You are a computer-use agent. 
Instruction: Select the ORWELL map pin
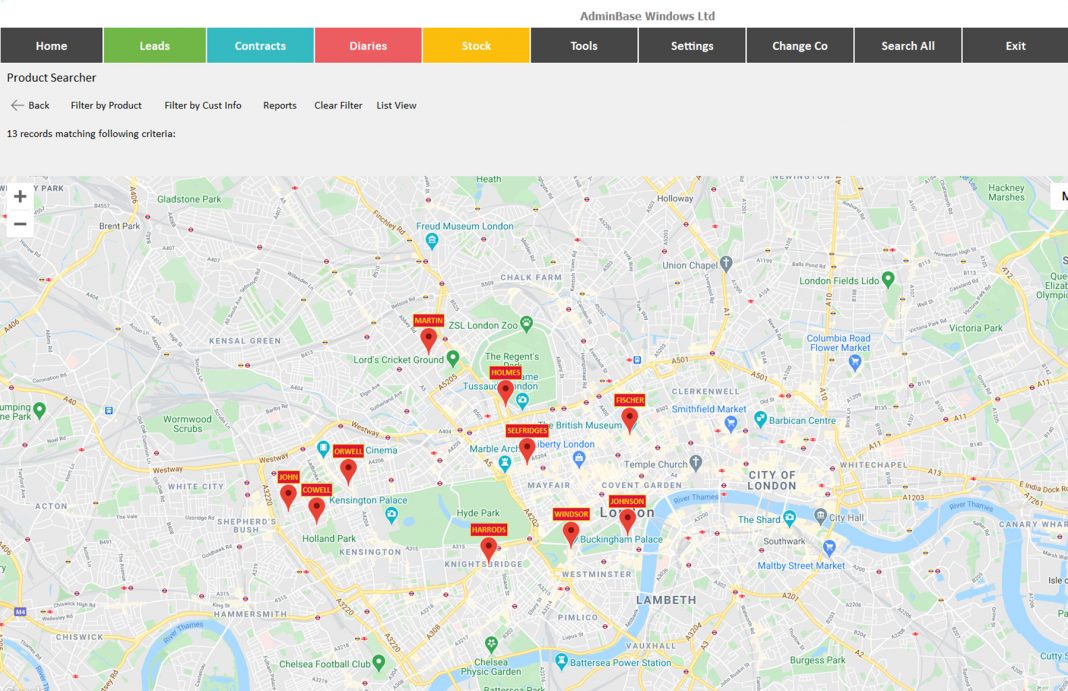pos(348,470)
